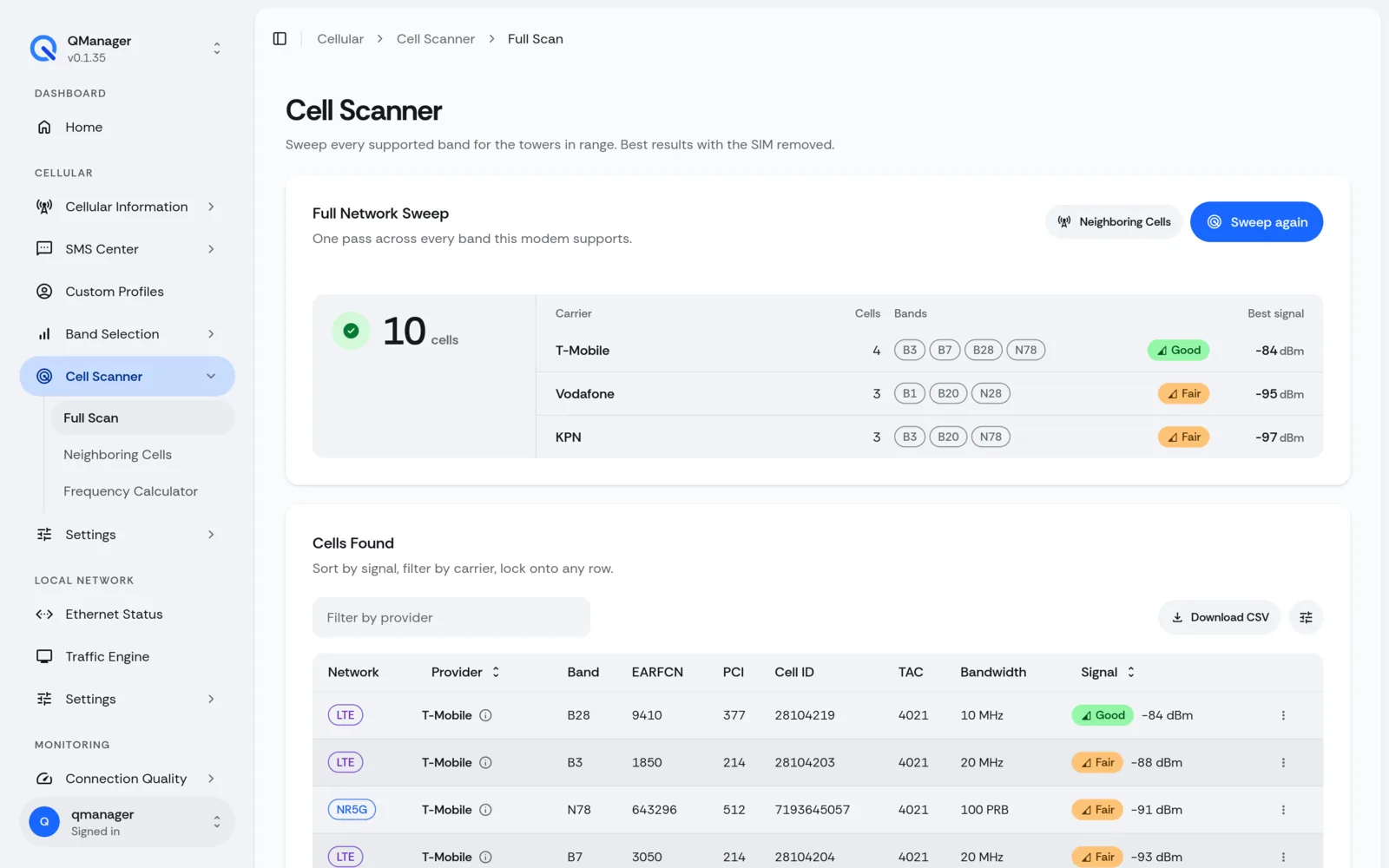The height and width of the screenshot is (868, 1389).
Task: Open row actions menu for EARFCN 1850
Action: tap(1283, 763)
